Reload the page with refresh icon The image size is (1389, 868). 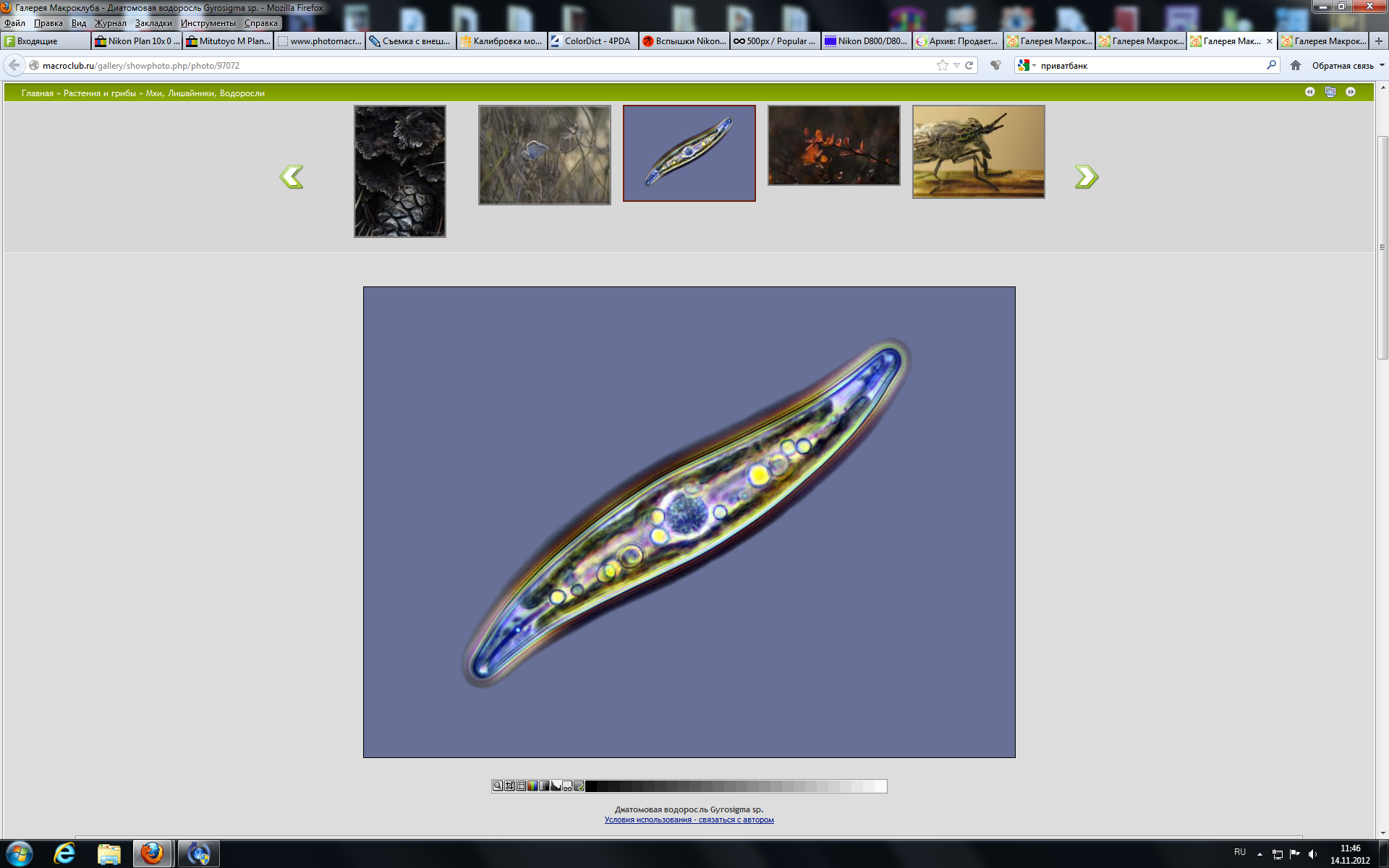pyautogui.click(x=969, y=65)
